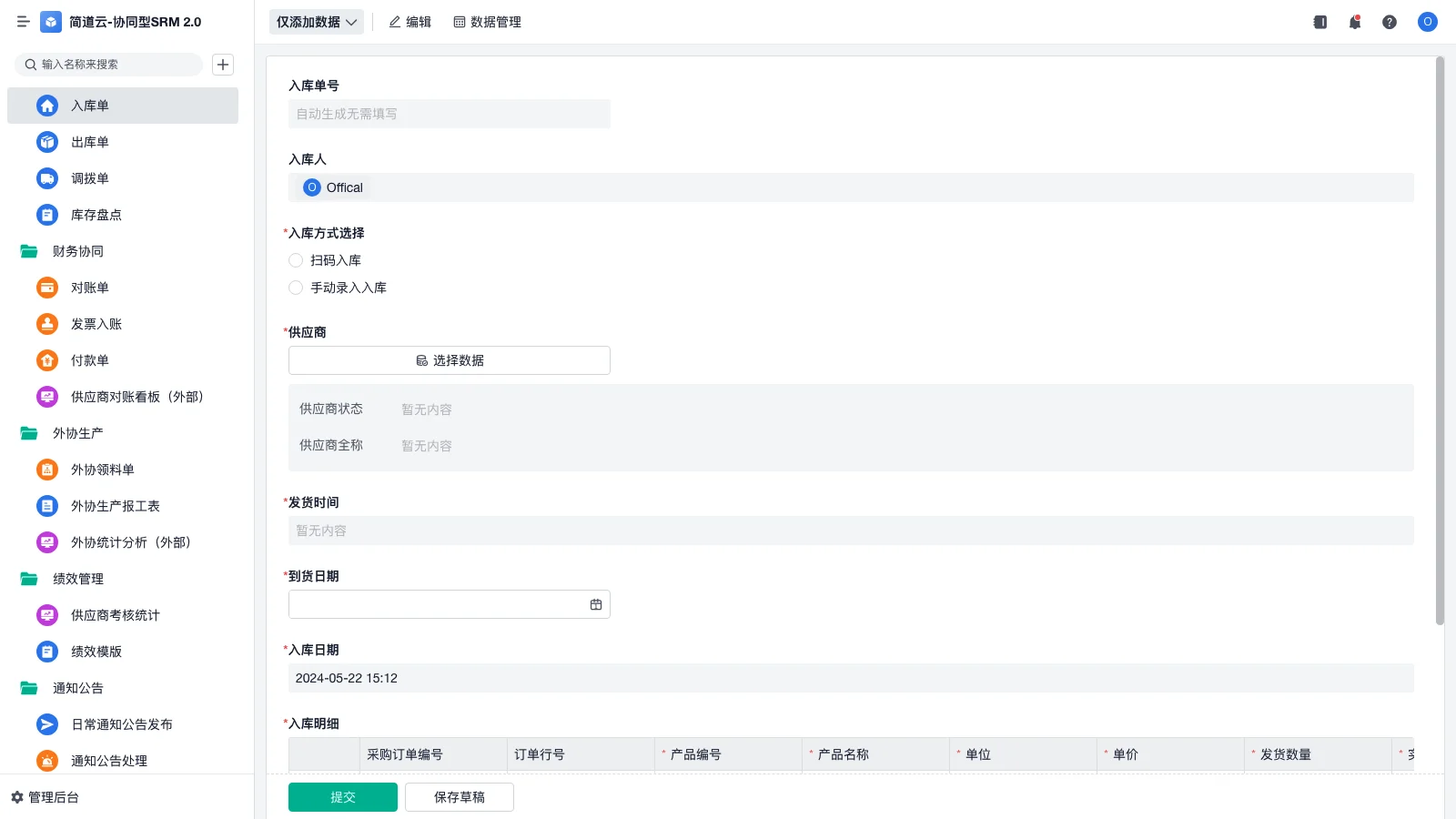Screen dimensions: 1456x819
Task: Click the 采购订单编号 column header
Action: tap(433, 754)
